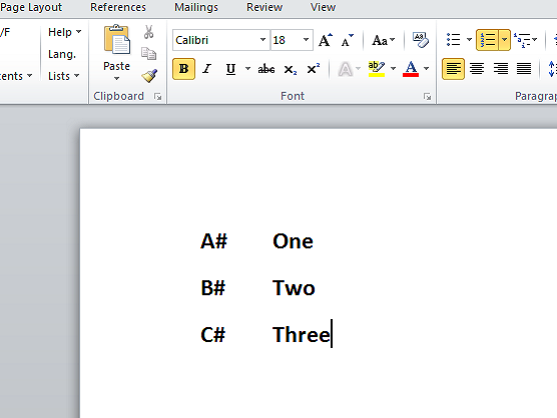Viewport: 557px width, 418px height.
Task: Center align the paragraph text
Action: coord(477,69)
